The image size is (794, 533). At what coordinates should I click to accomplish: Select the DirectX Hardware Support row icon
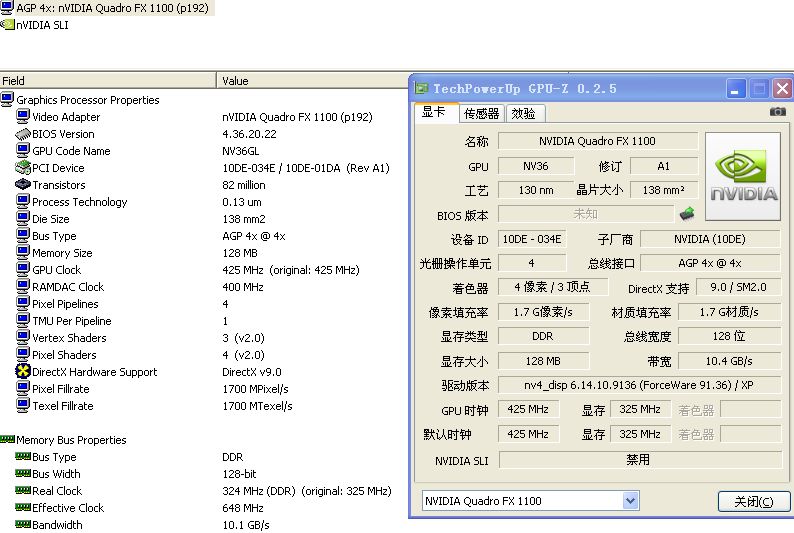point(23,372)
